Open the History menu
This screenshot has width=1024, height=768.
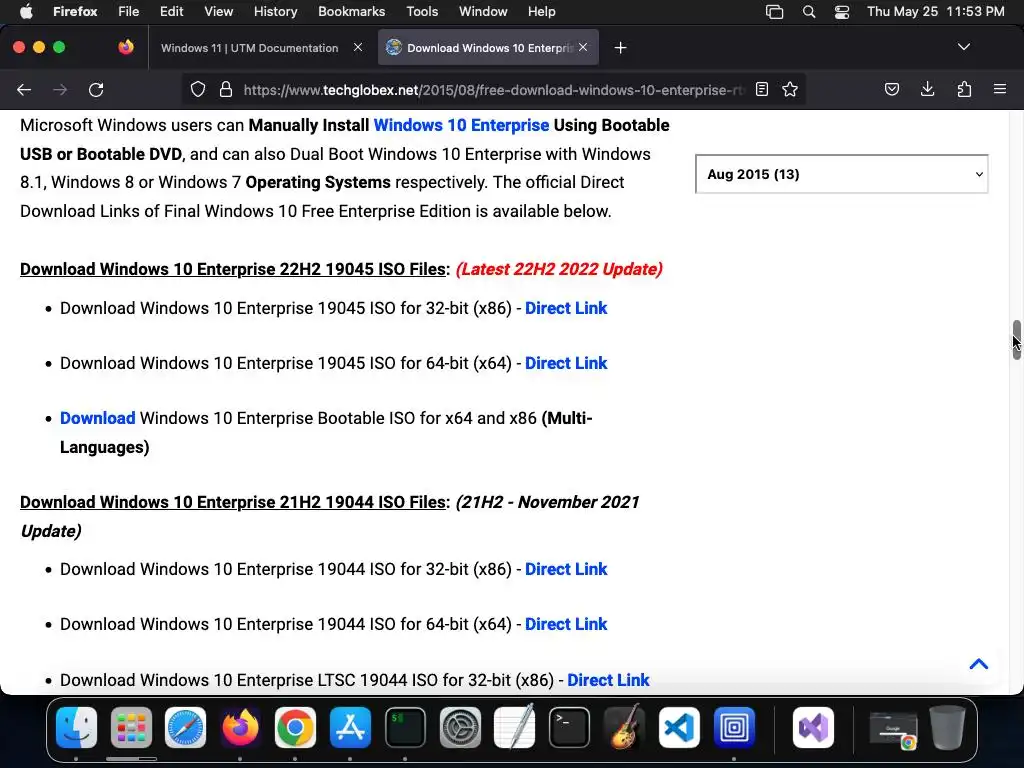pos(275,12)
